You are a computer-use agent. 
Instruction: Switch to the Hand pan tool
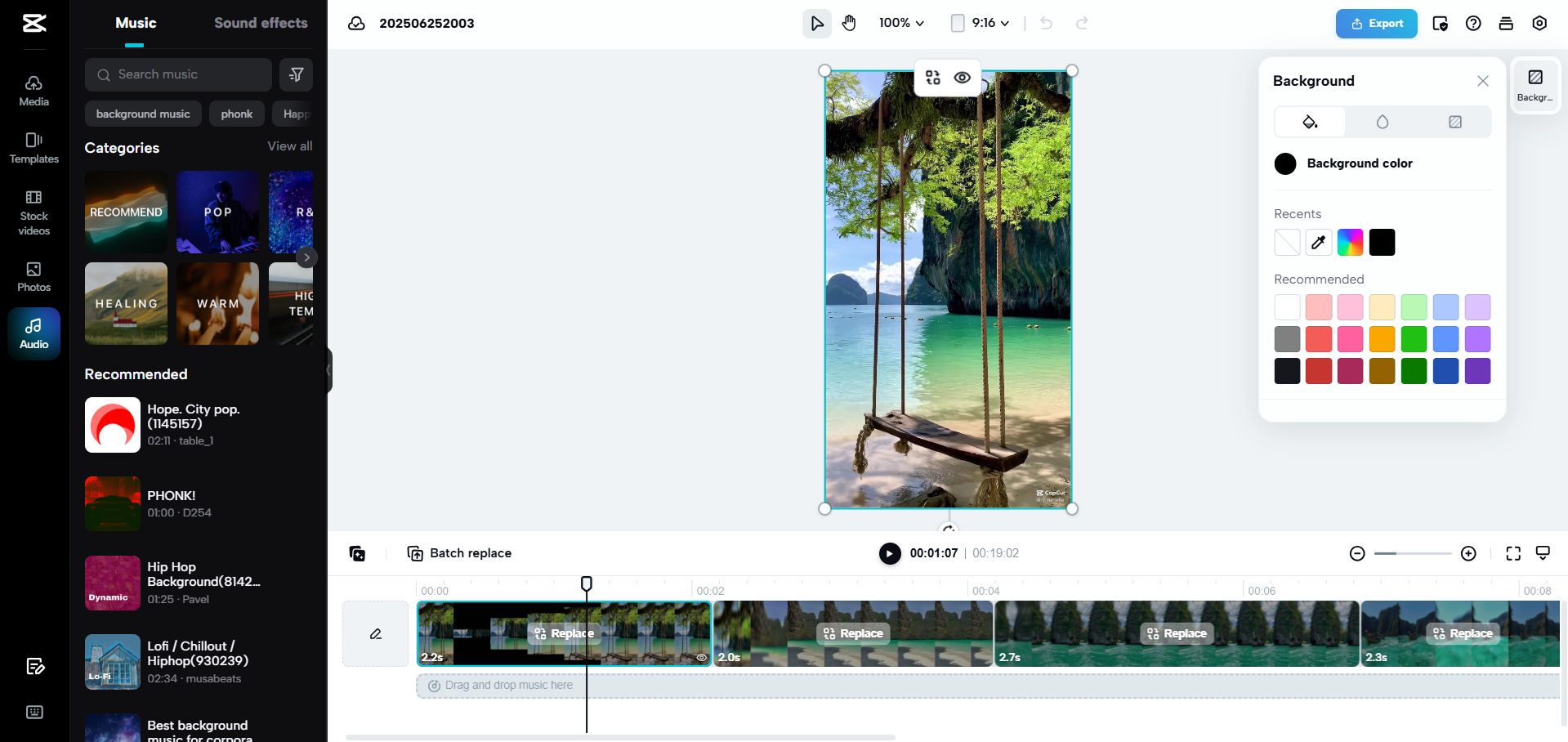(849, 23)
